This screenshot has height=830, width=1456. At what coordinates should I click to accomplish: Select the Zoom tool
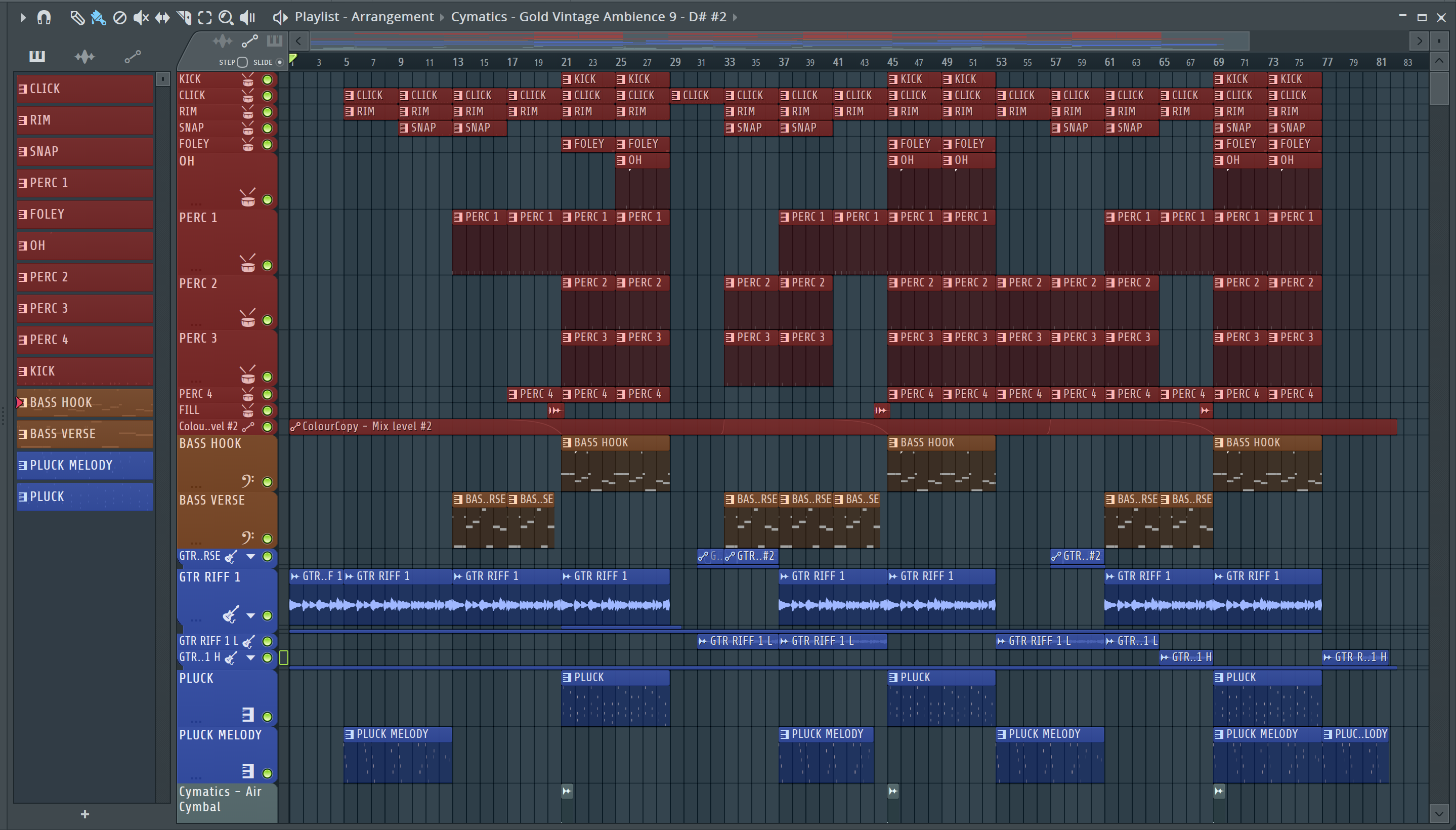point(226,18)
